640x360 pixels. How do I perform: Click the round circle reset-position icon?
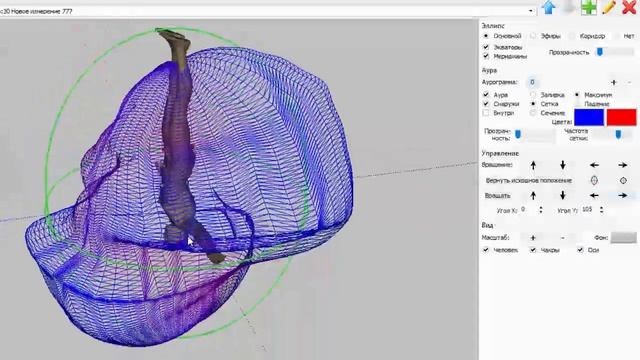click(623, 180)
